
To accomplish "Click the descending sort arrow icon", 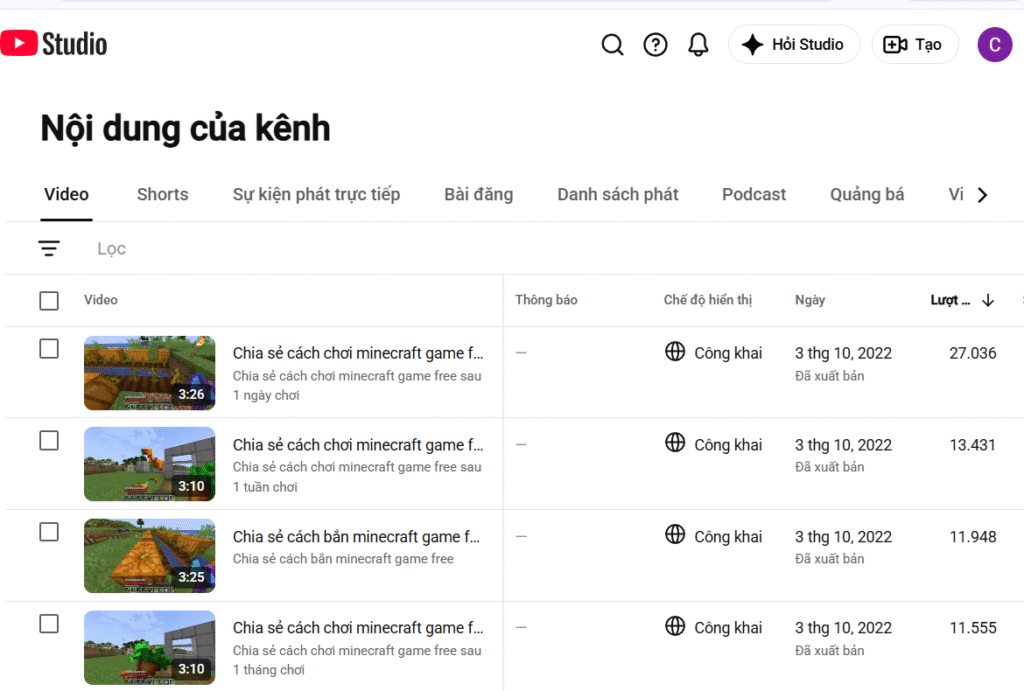I will [x=988, y=300].
